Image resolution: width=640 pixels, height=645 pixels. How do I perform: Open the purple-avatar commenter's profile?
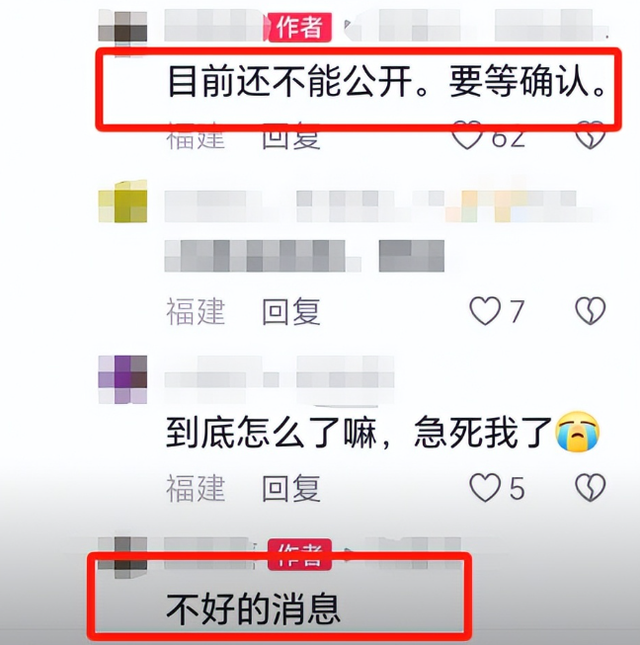123,379
